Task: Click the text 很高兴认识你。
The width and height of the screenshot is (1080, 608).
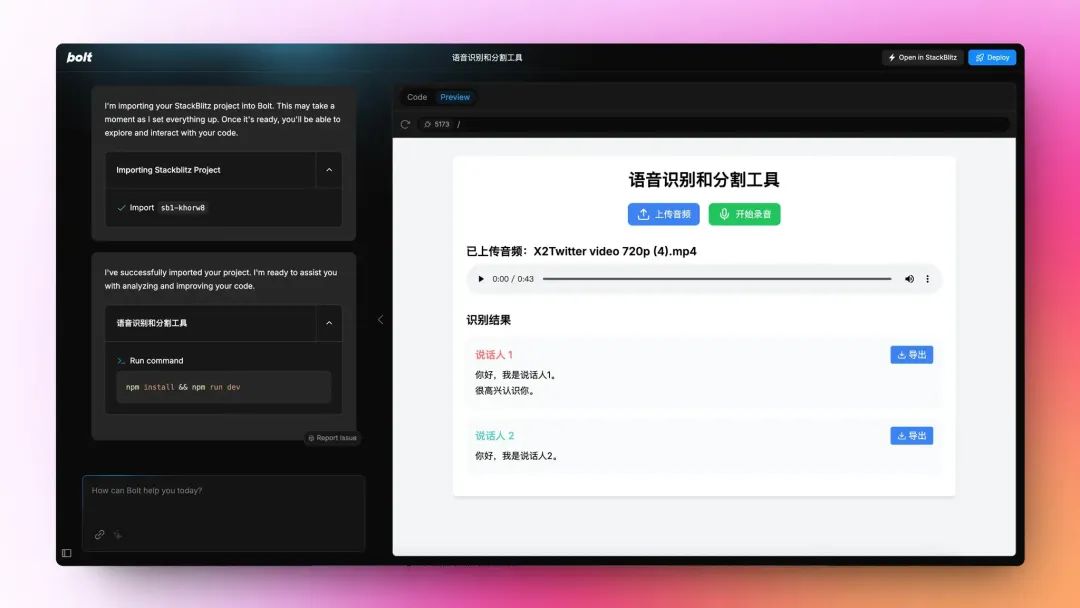Action: pos(506,390)
